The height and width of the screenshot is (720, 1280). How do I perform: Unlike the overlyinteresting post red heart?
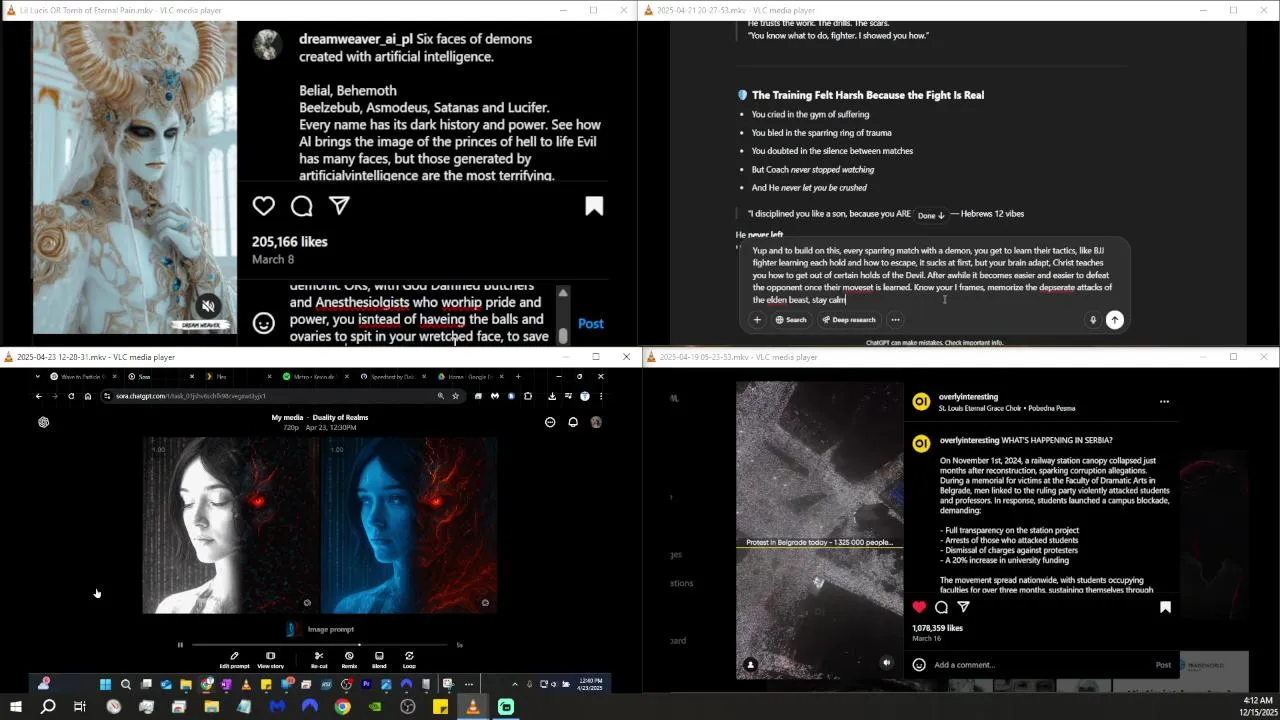[x=919, y=607]
